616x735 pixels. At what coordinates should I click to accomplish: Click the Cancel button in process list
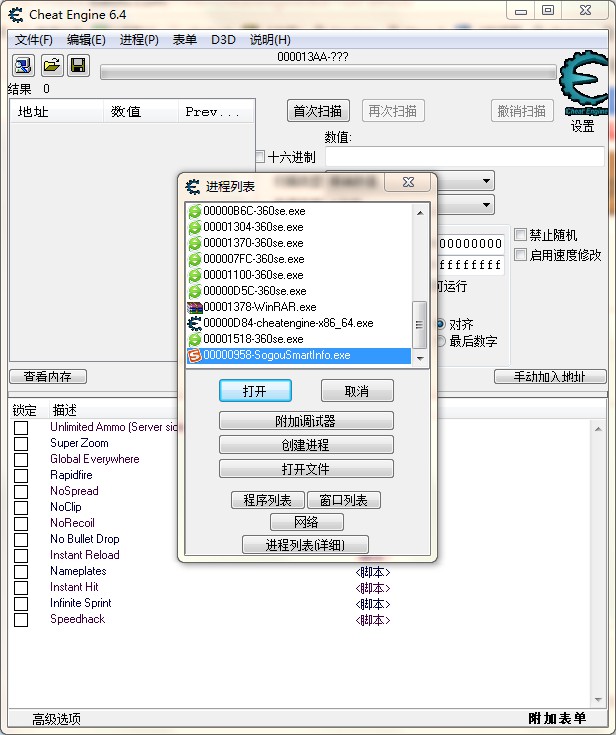tap(357, 390)
